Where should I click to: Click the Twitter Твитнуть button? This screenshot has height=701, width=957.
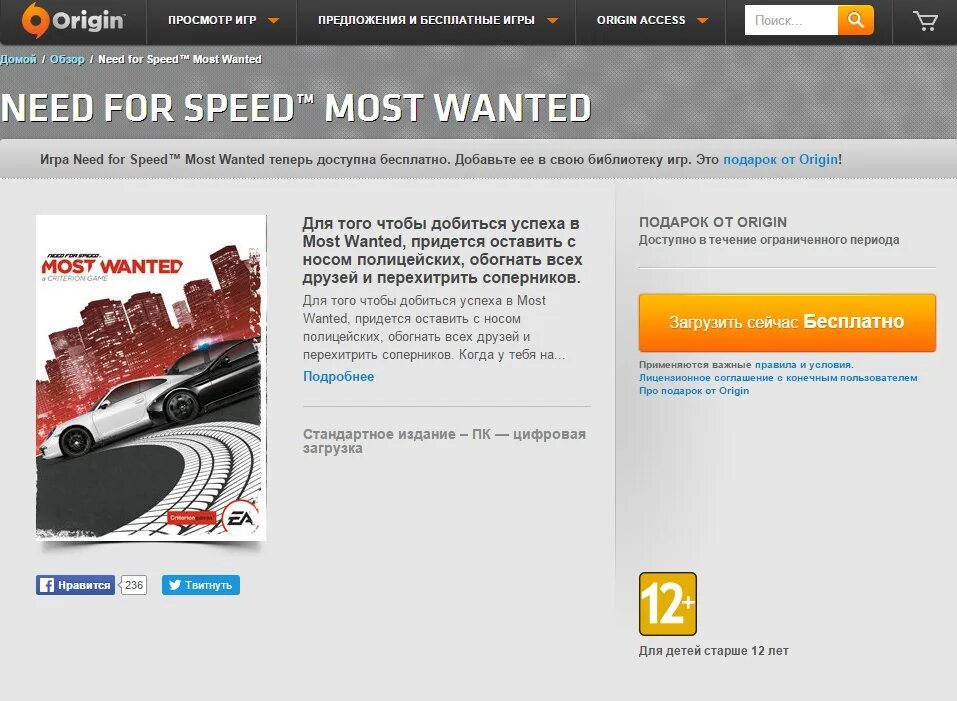201,585
